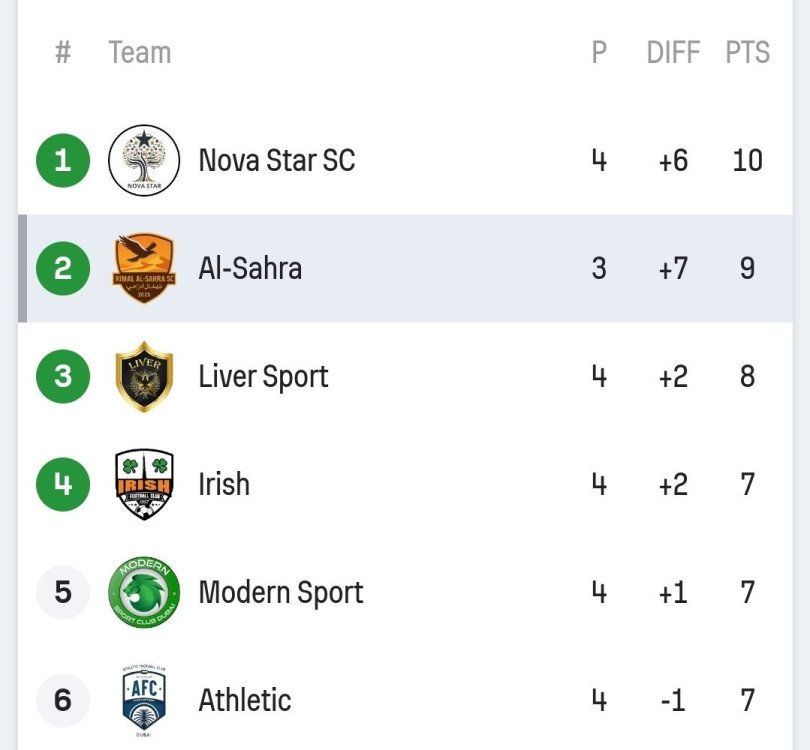Viewport: 810px width, 750px height.
Task: Sort by the DIFF column header
Action: 673,52
